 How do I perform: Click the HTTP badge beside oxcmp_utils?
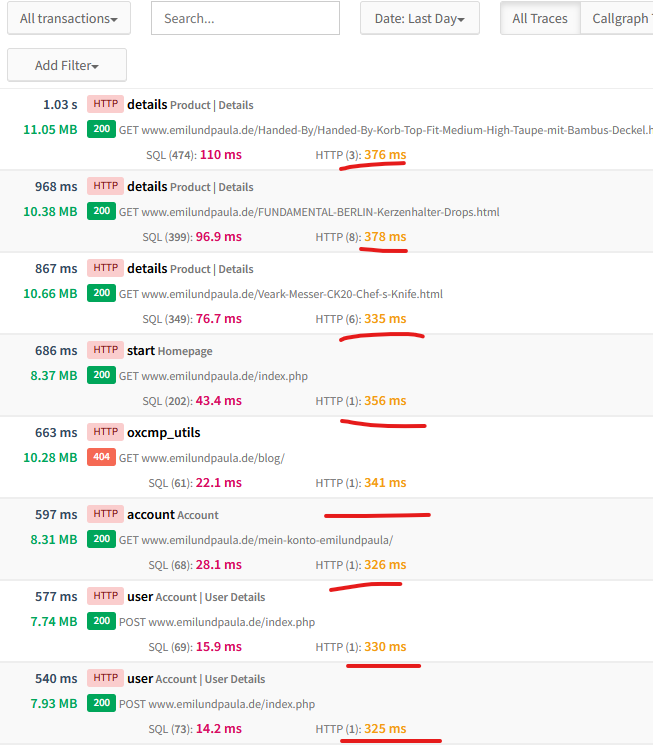coord(105,432)
